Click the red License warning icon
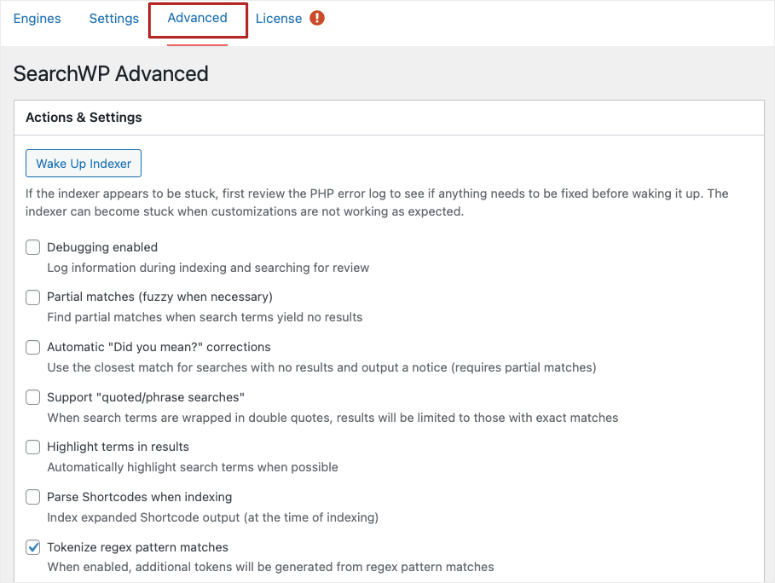This screenshot has width=775, height=583. click(x=317, y=18)
